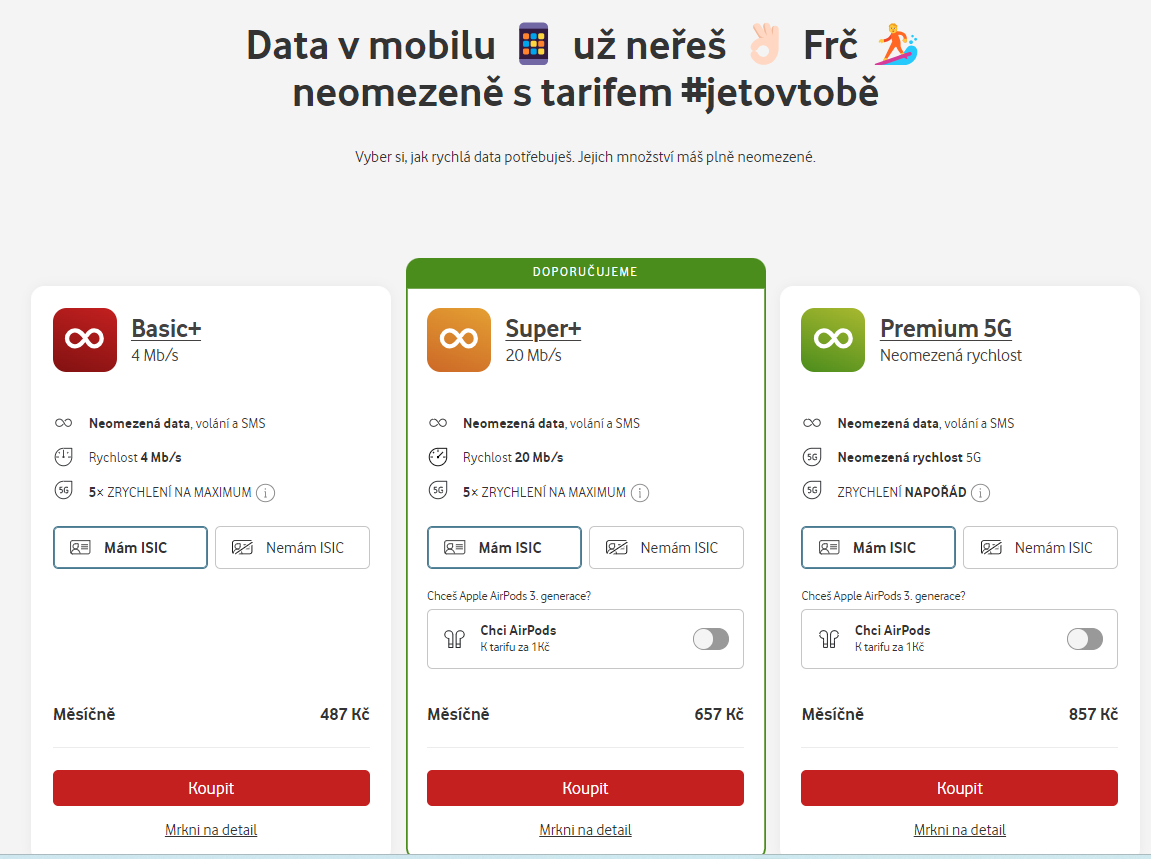Buy the Basic+ plan with Koupit

211,788
